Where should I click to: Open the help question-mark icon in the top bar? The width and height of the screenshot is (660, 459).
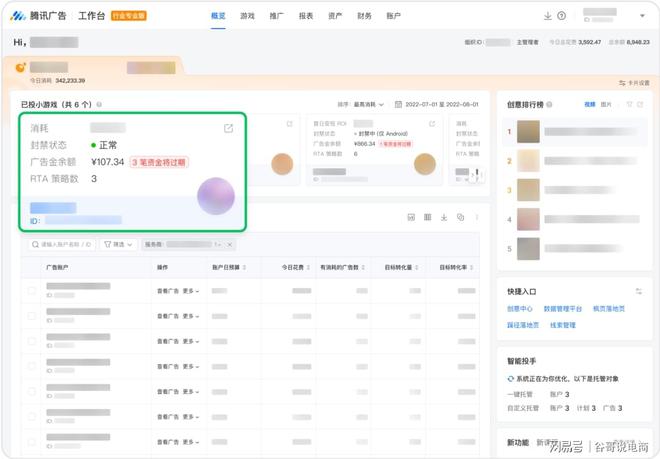(x=562, y=16)
